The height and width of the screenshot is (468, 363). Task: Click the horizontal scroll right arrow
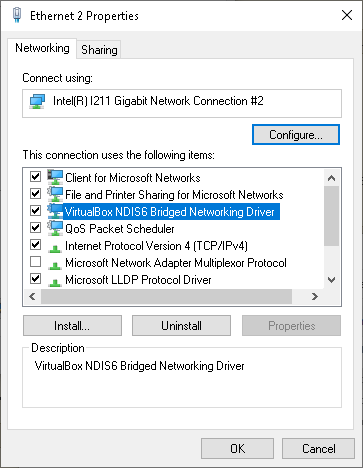pyautogui.click(x=315, y=296)
